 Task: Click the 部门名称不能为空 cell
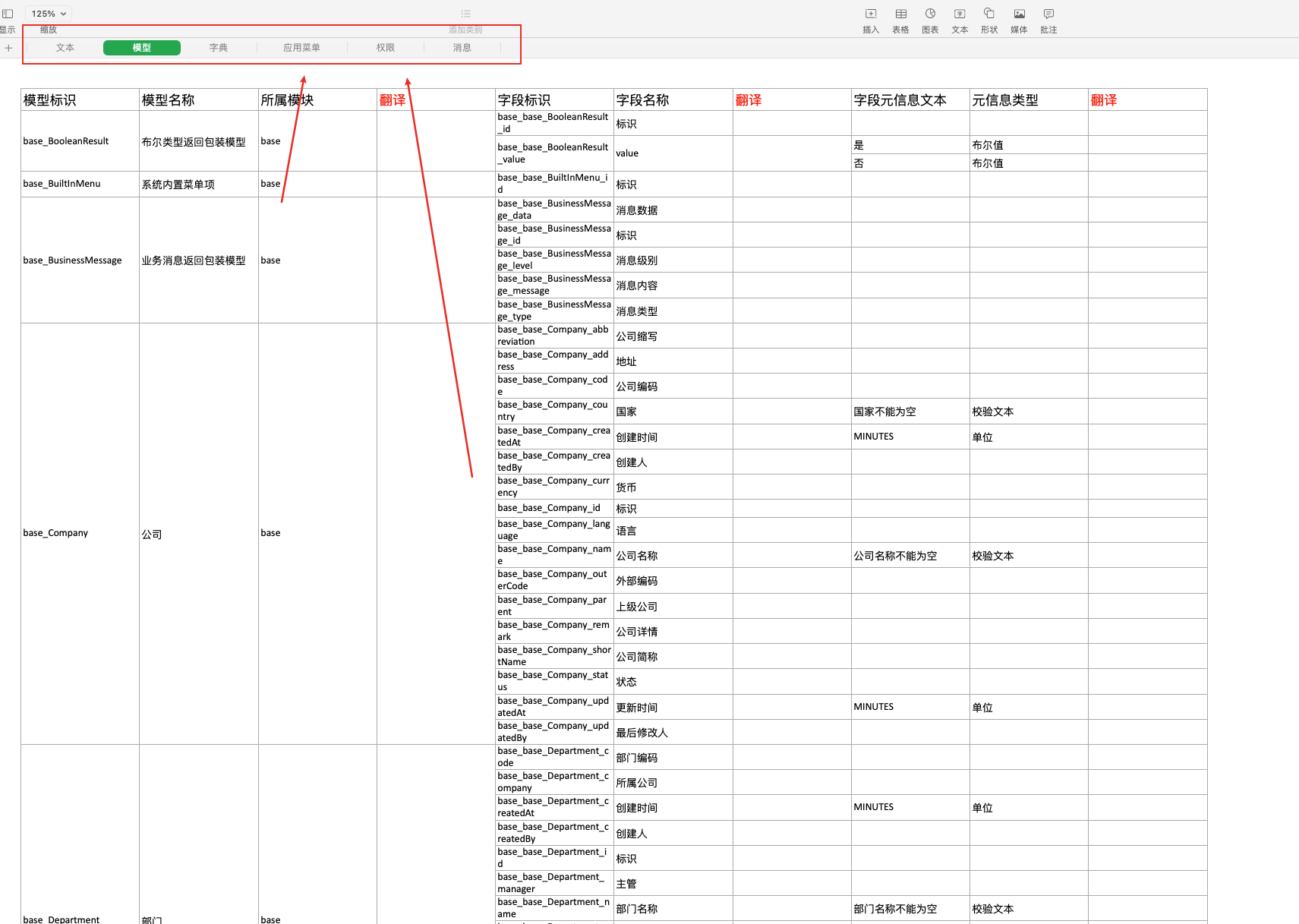[910, 908]
